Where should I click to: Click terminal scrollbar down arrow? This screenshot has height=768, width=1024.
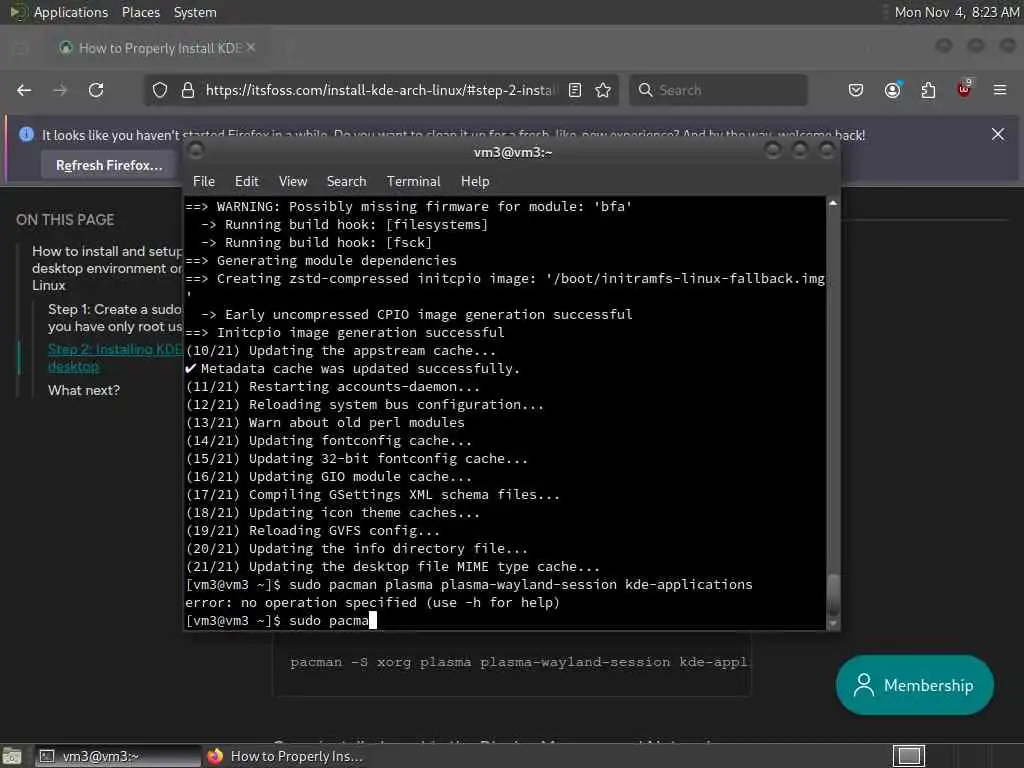pyautogui.click(x=833, y=623)
